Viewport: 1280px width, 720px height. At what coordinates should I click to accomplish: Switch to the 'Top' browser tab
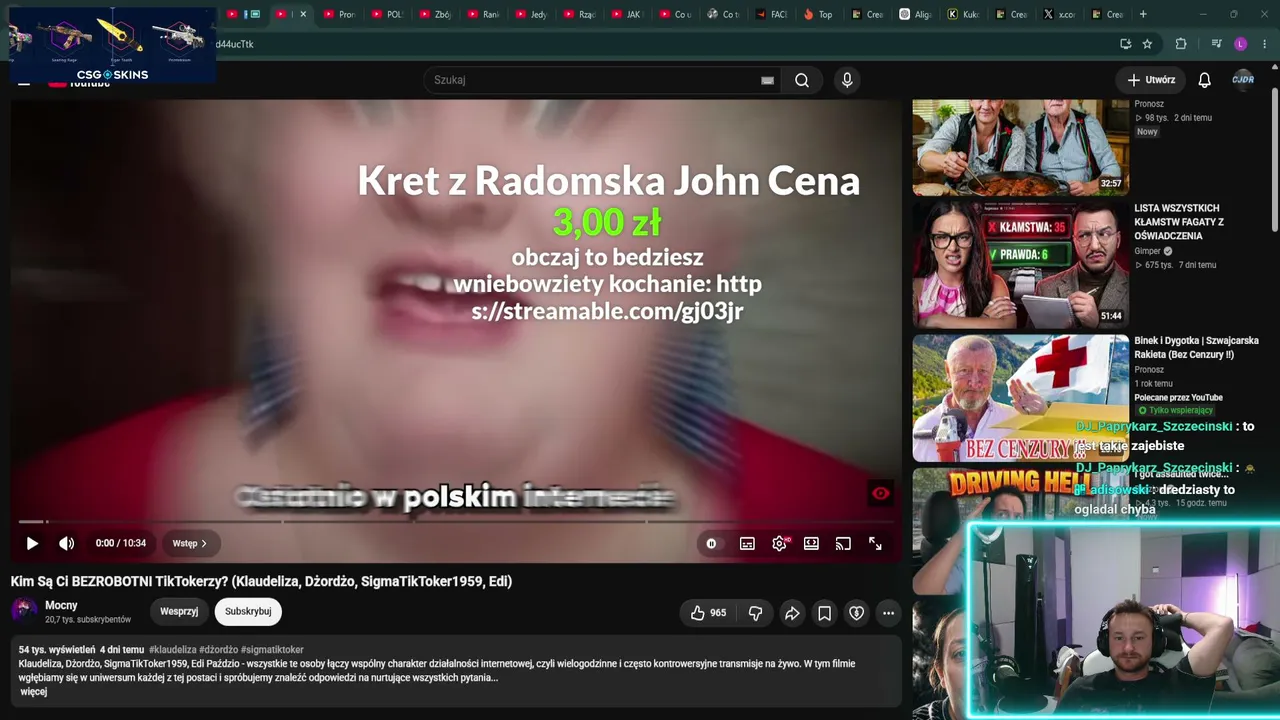point(819,14)
